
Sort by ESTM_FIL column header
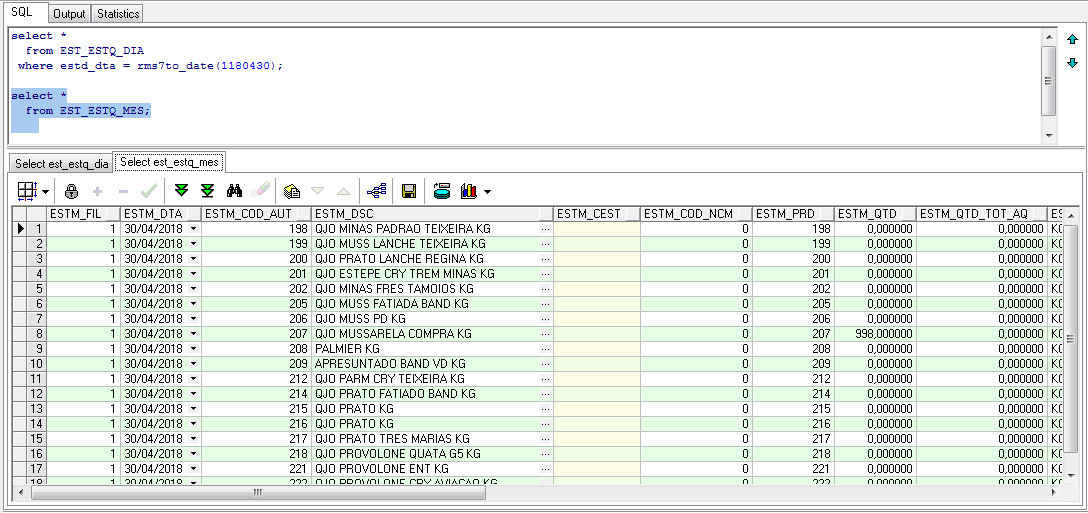click(x=83, y=214)
